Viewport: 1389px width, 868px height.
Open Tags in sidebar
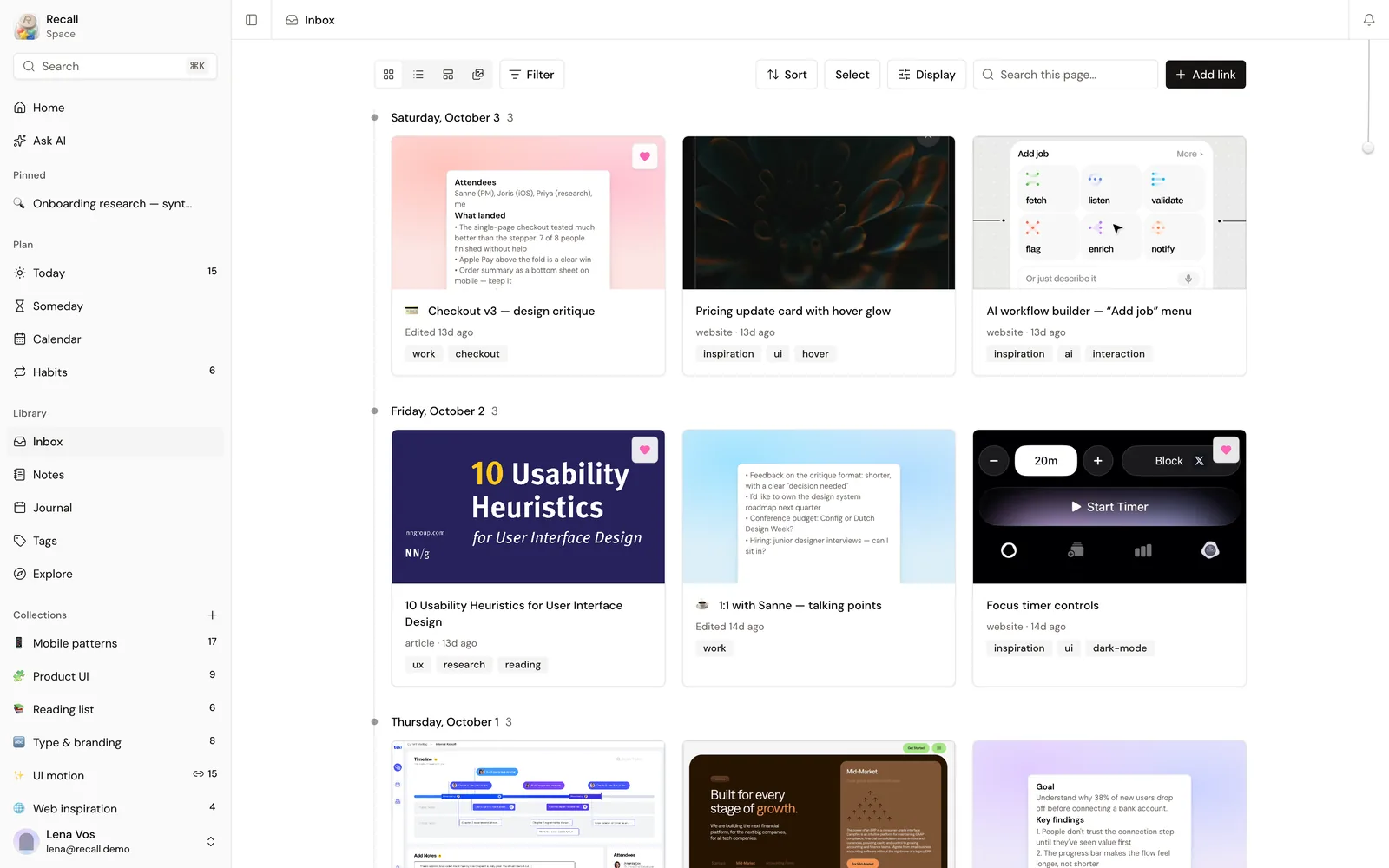click(115, 541)
